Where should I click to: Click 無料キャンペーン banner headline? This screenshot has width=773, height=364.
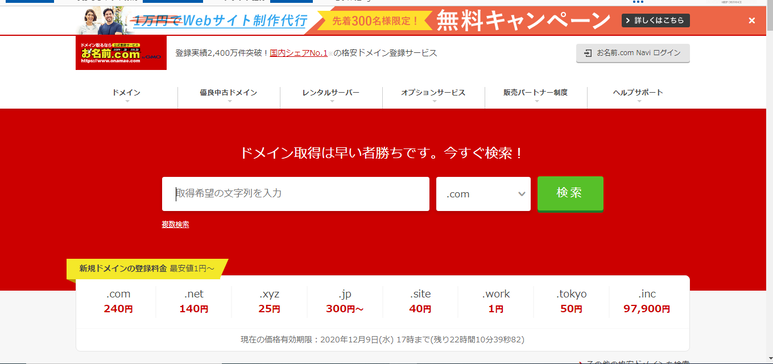(524, 21)
